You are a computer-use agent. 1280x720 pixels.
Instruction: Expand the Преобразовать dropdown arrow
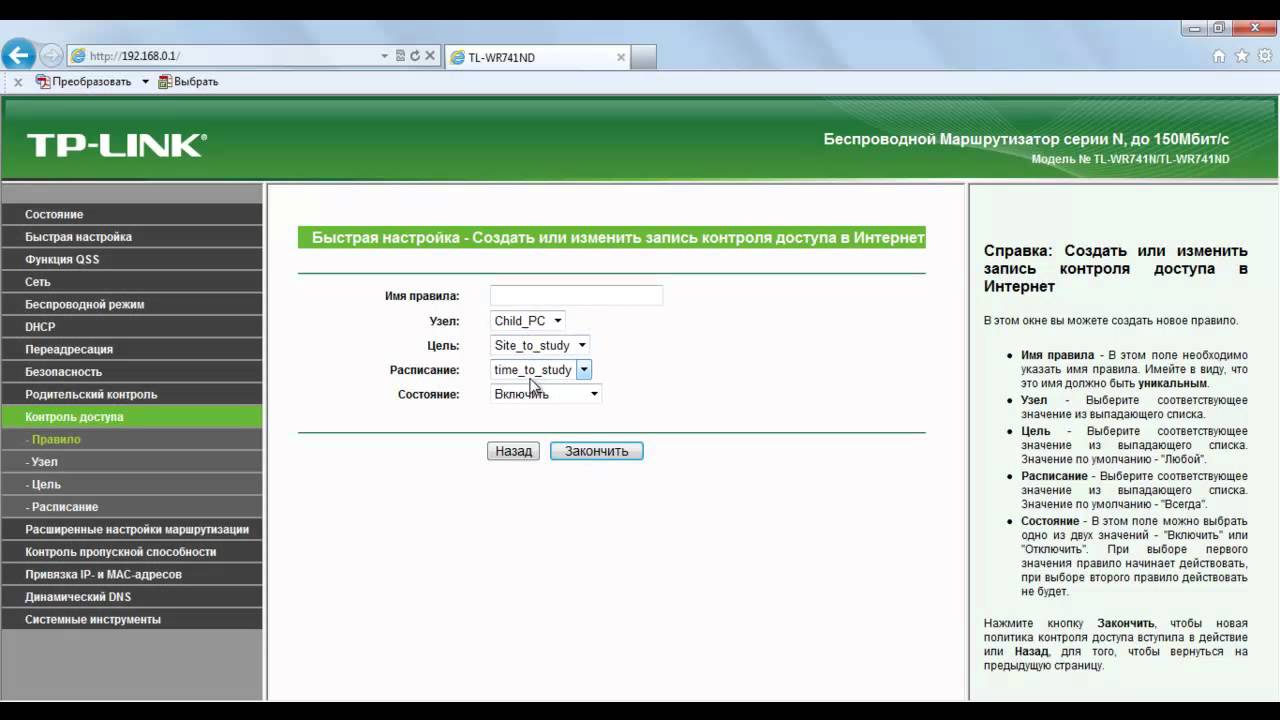[x=145, y=82]
